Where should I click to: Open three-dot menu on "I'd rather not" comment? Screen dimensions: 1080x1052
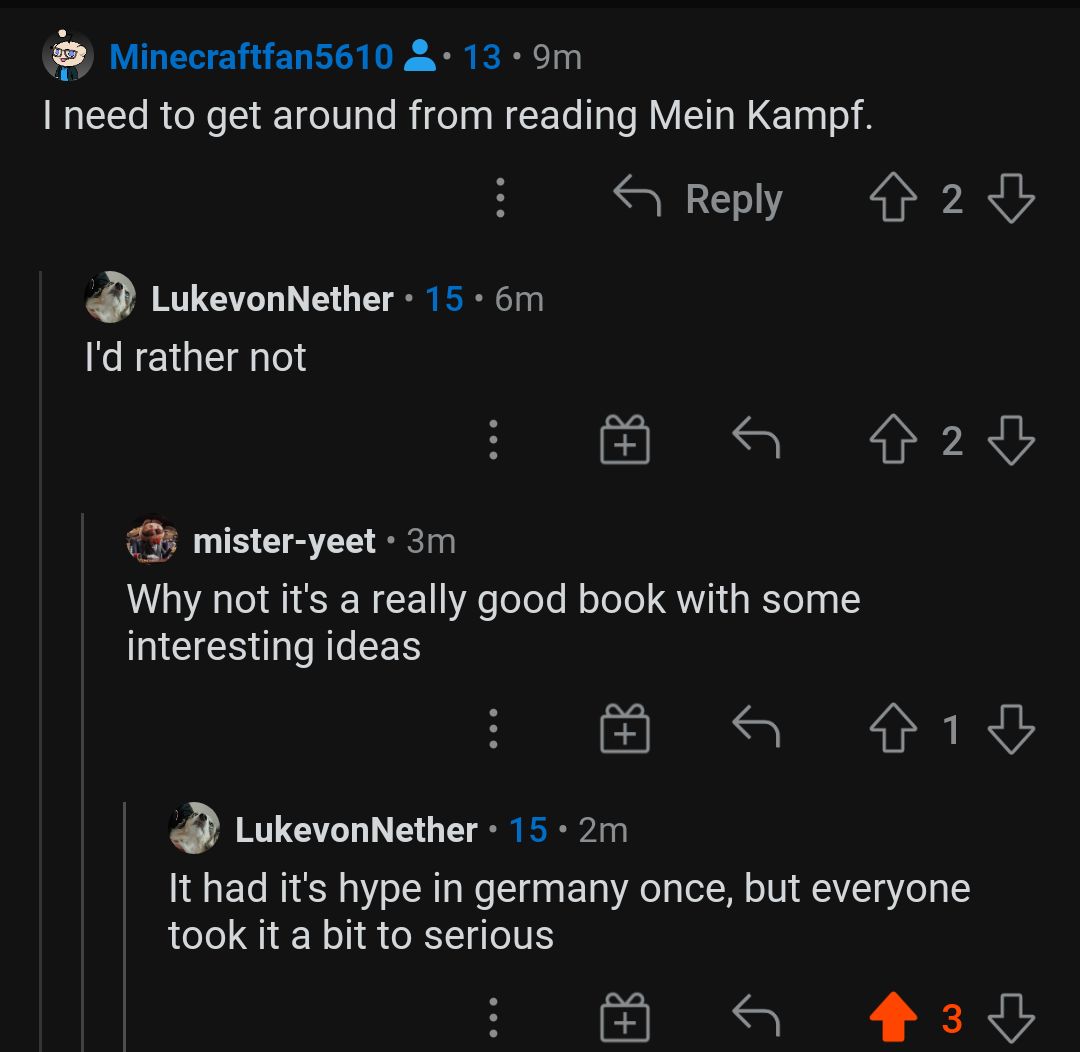point(493,440)
